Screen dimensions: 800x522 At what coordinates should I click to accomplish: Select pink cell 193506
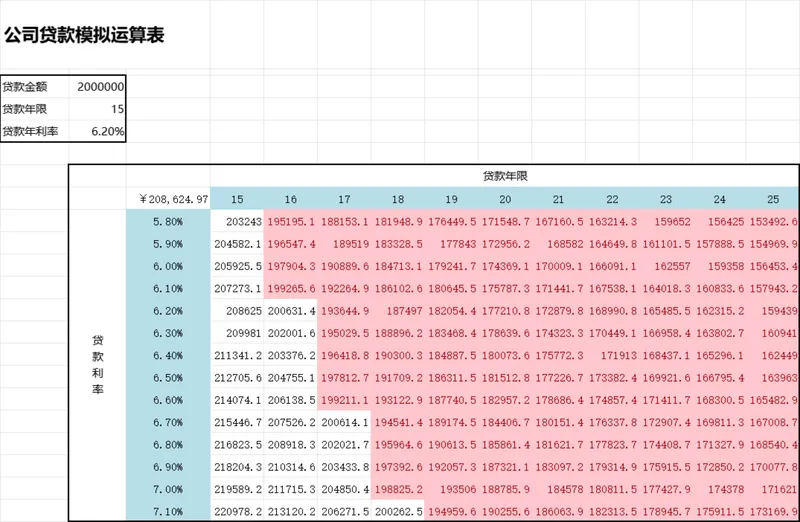[x=452, y=489]
